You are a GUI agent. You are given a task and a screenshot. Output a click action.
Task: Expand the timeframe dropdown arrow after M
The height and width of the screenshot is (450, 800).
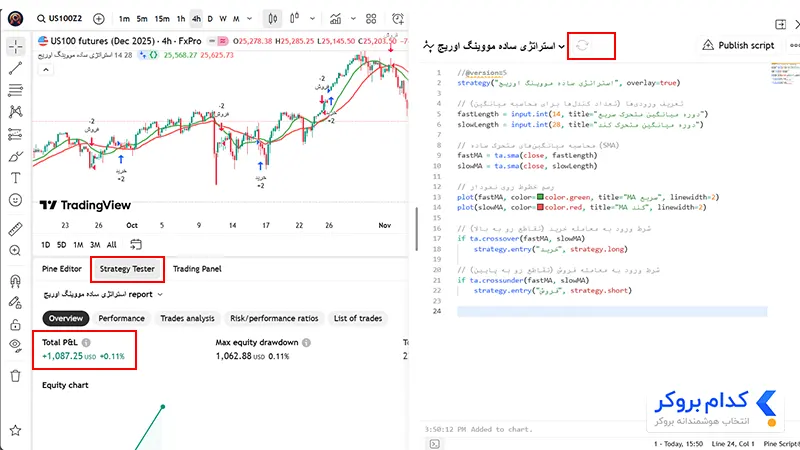coord(249,19)
